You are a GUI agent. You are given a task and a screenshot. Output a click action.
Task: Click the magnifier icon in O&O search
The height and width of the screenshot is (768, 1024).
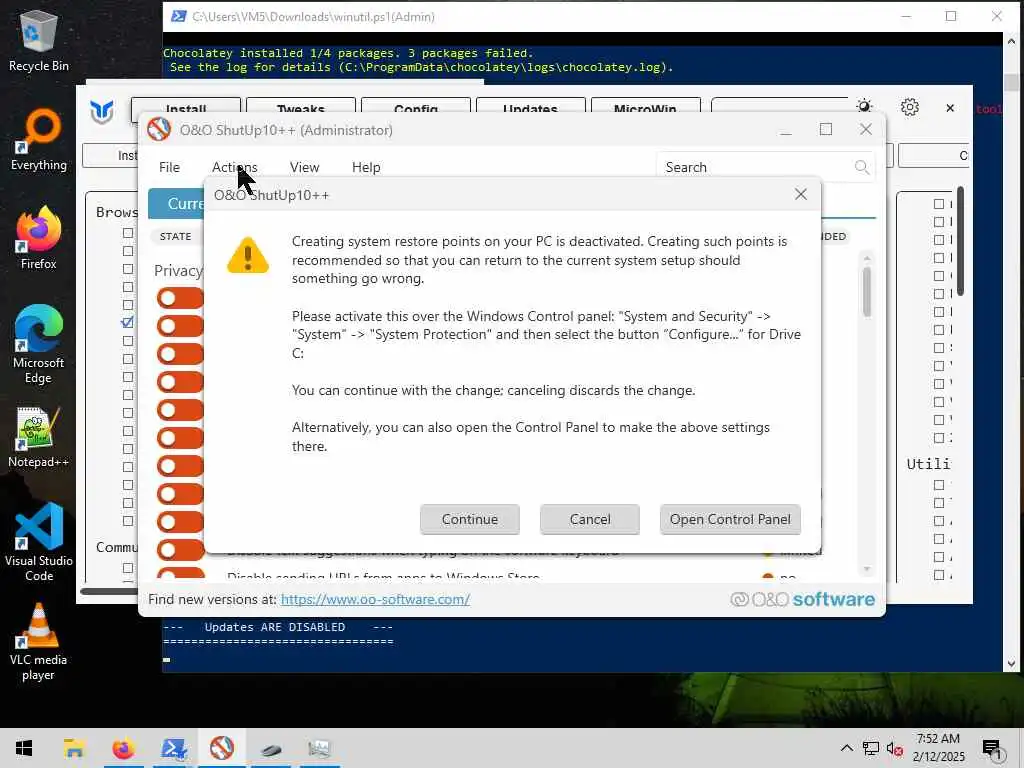click(x=862, y=167)
